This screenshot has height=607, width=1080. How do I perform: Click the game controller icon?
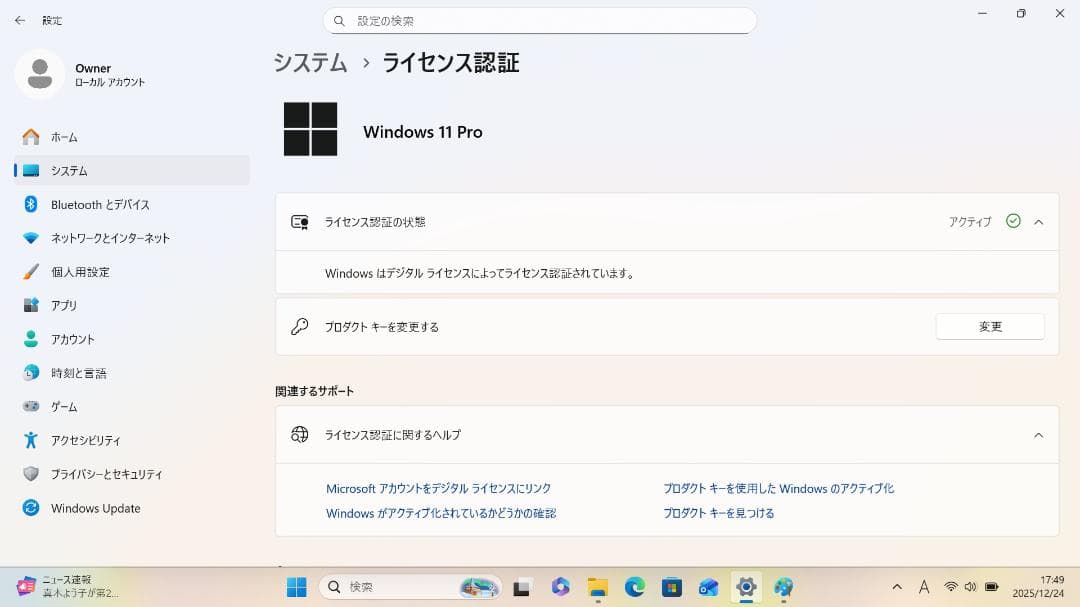click(x=31, y=407)
